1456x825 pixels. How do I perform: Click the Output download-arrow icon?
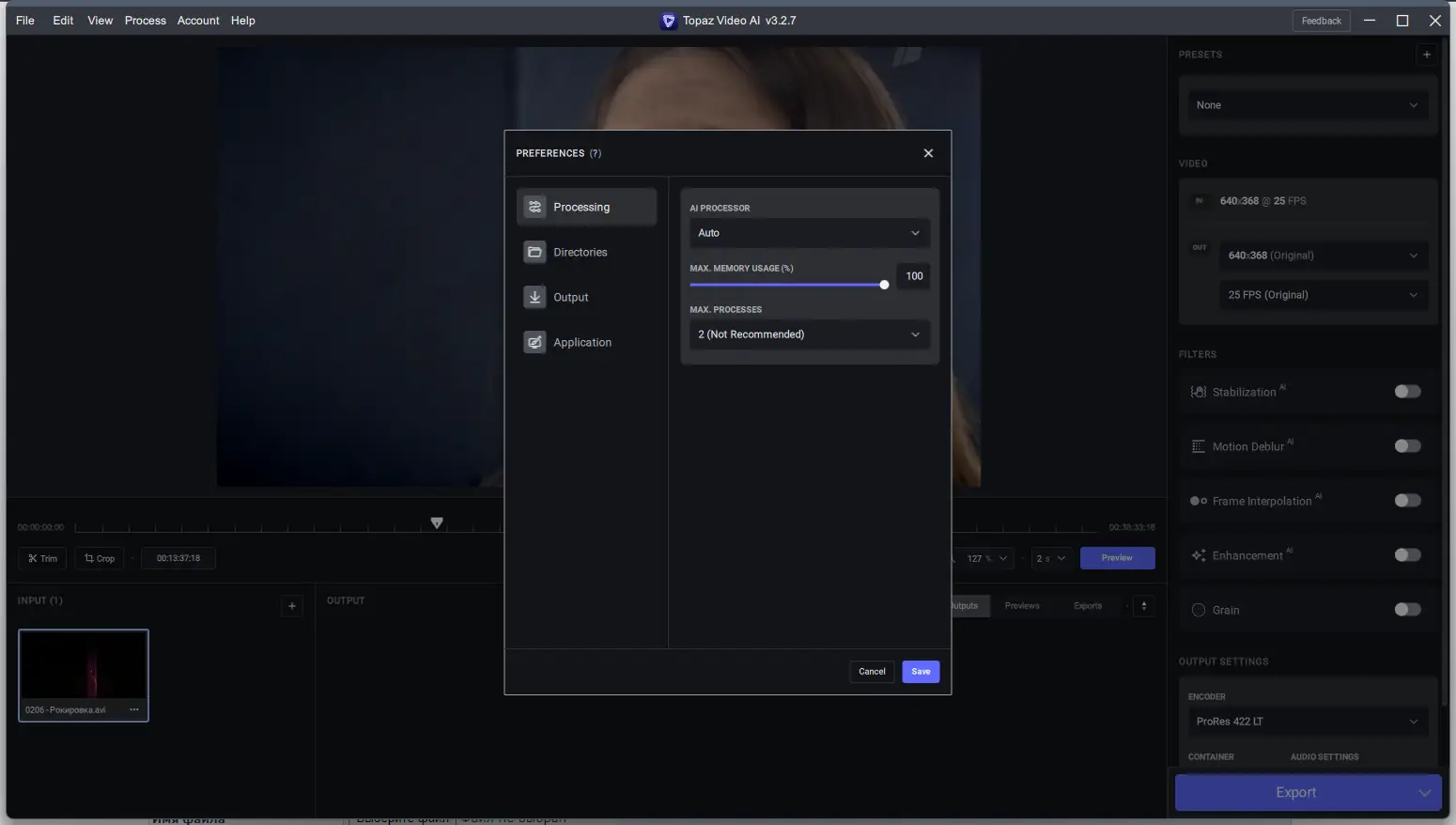tap(534, 297)
